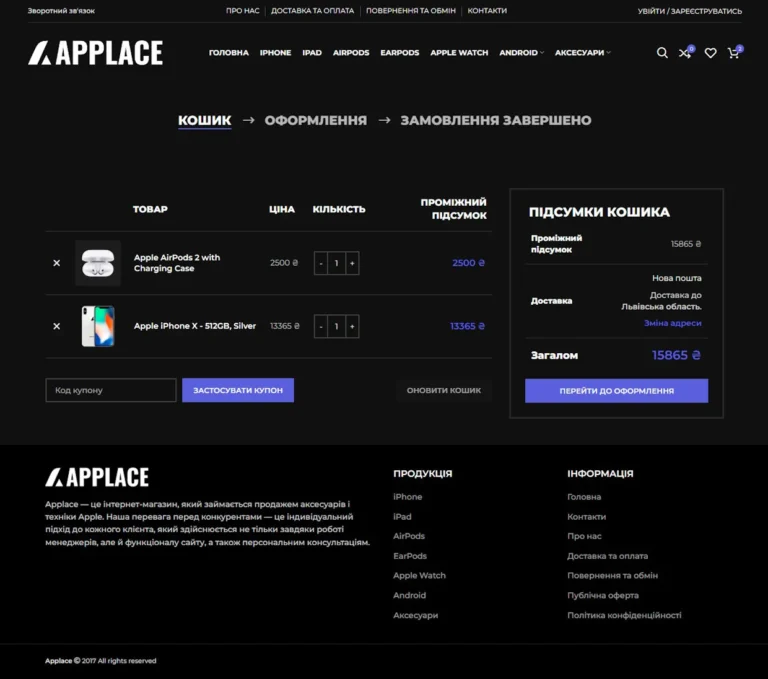Image resolution: width=768 pixels, height=679 pixels.
Task: Open the wishlist heart icon
Action: (x=710, y=52)
